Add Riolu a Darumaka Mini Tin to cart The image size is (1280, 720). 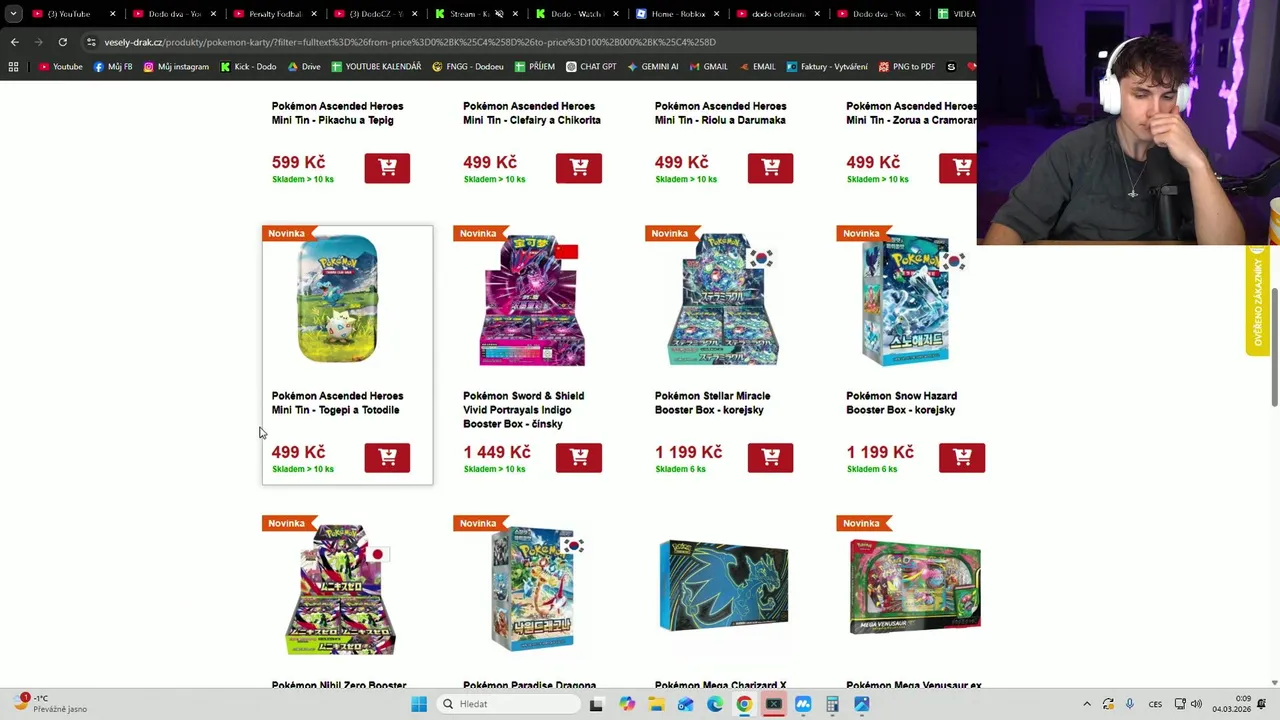[x=770, y=168]
